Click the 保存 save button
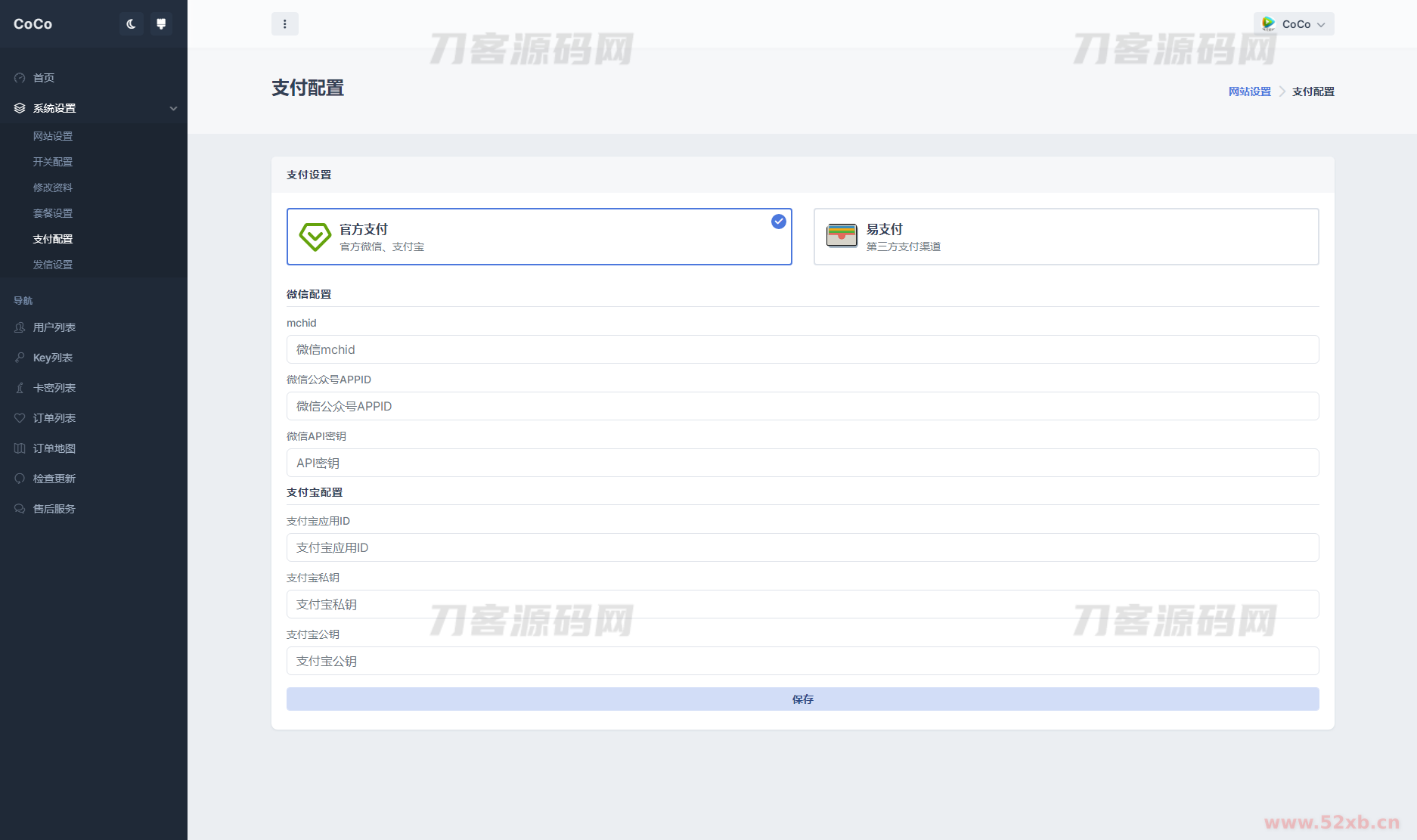 [x=802, y=699]
